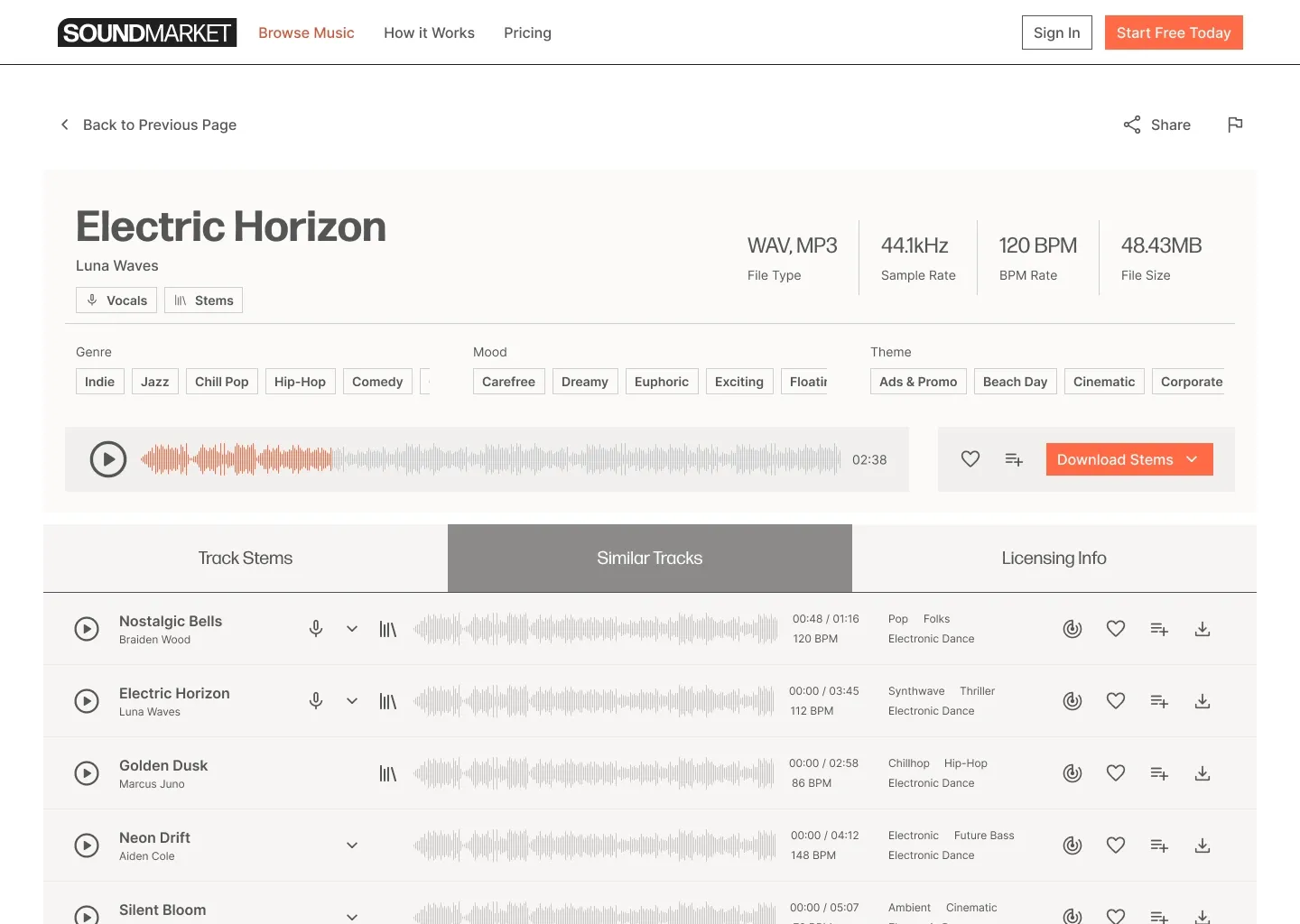Open the Sign In button
Viewport: 1300px width, 924px height.
tap(1057, 32)
